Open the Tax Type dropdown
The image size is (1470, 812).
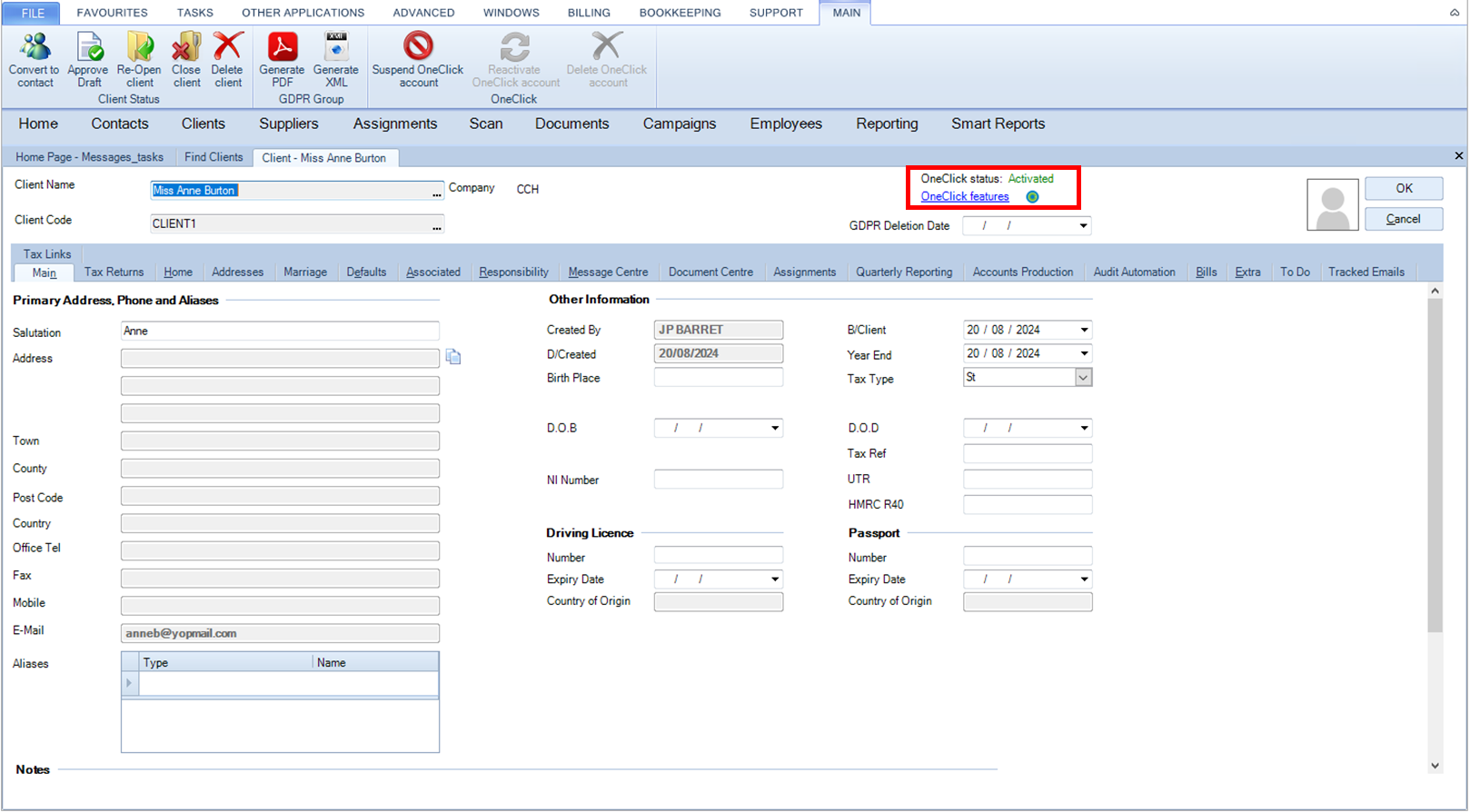[x=1083, y=378]
